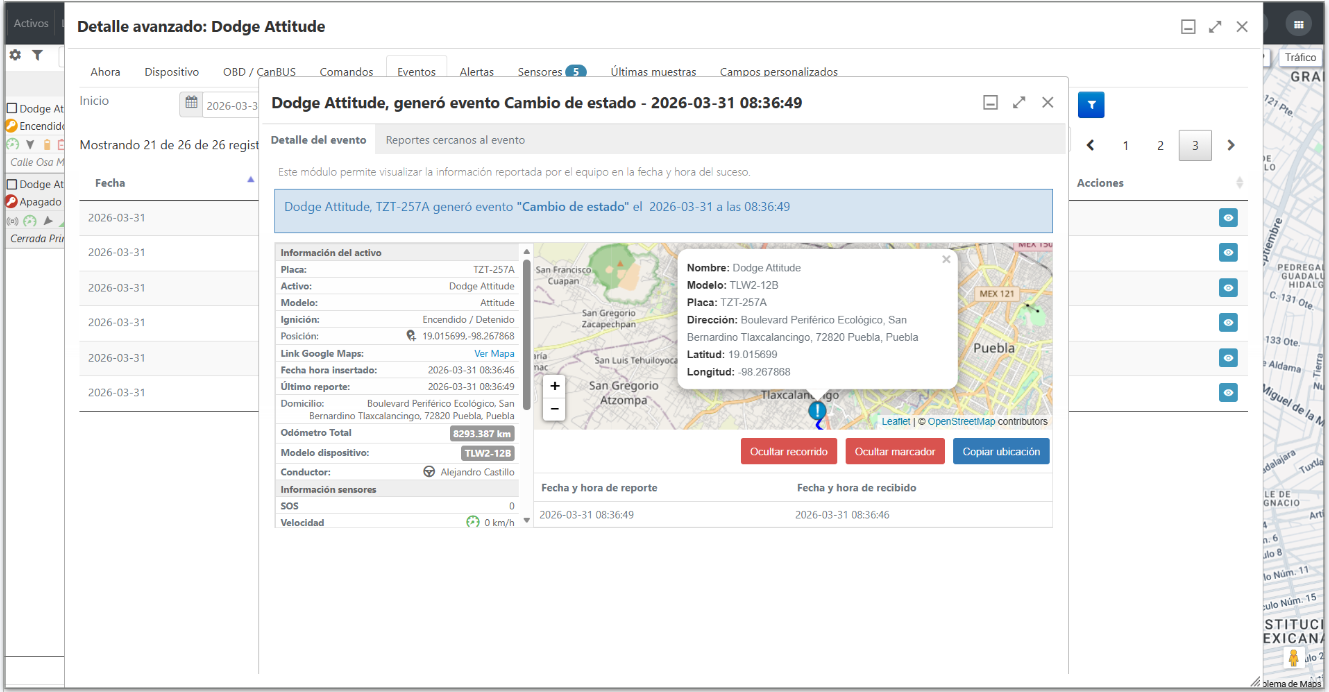Viewport: 1329px width, 692px height.
Task: Go to the previous results page
Action: [1090, 145]
